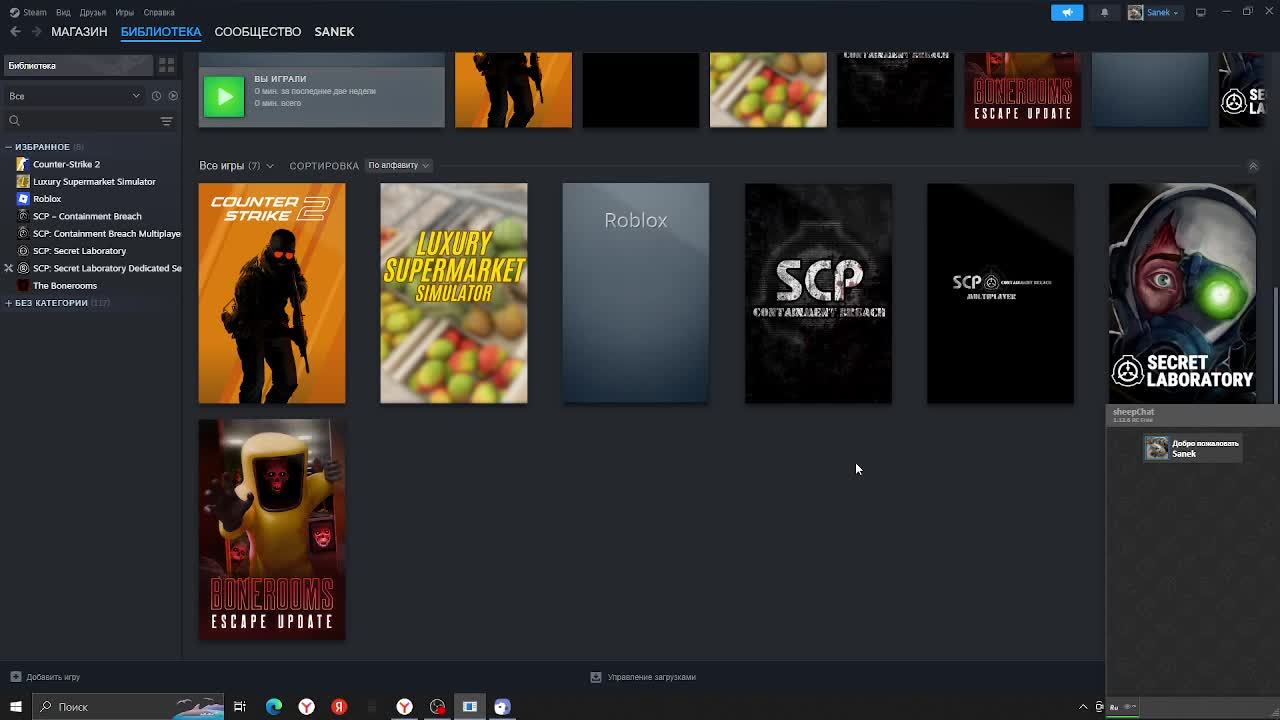
Task: Go forward with the right arrow
Action: (x=36, y=32)
